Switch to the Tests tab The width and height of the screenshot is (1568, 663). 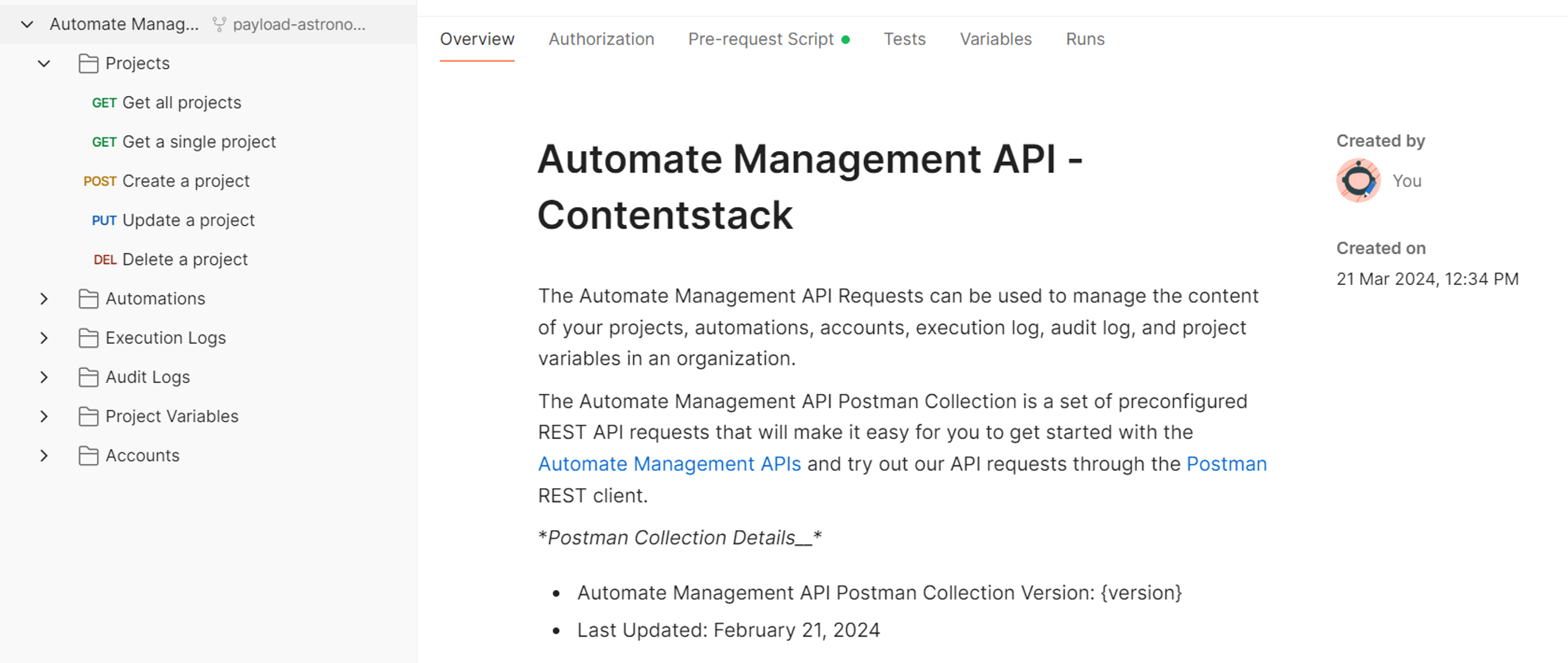(904, 39)
